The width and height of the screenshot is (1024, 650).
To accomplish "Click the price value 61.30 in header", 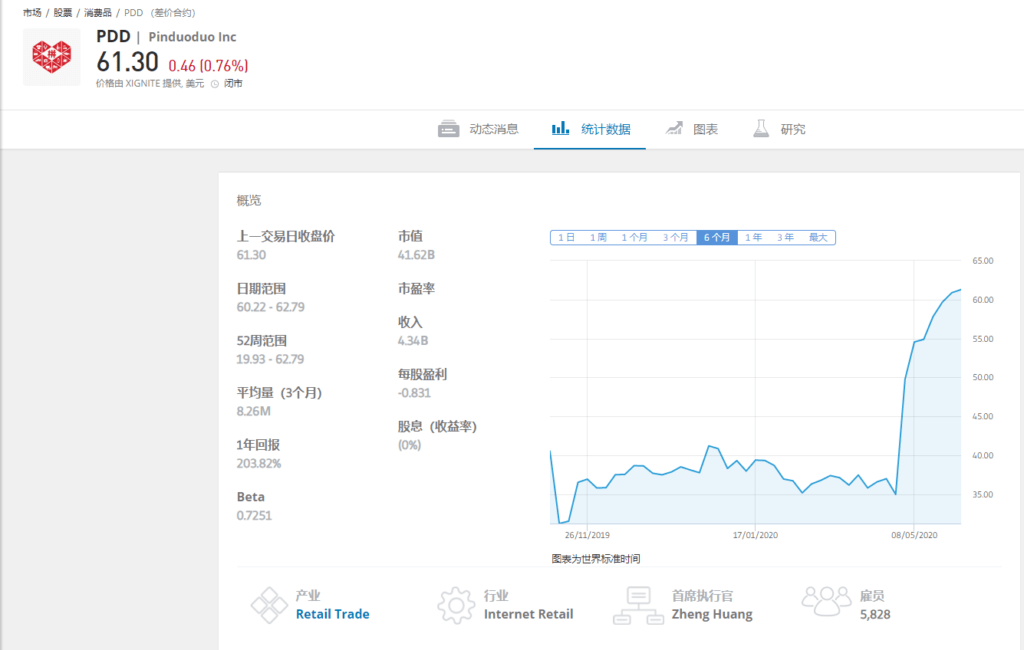I will coord(127,62).
